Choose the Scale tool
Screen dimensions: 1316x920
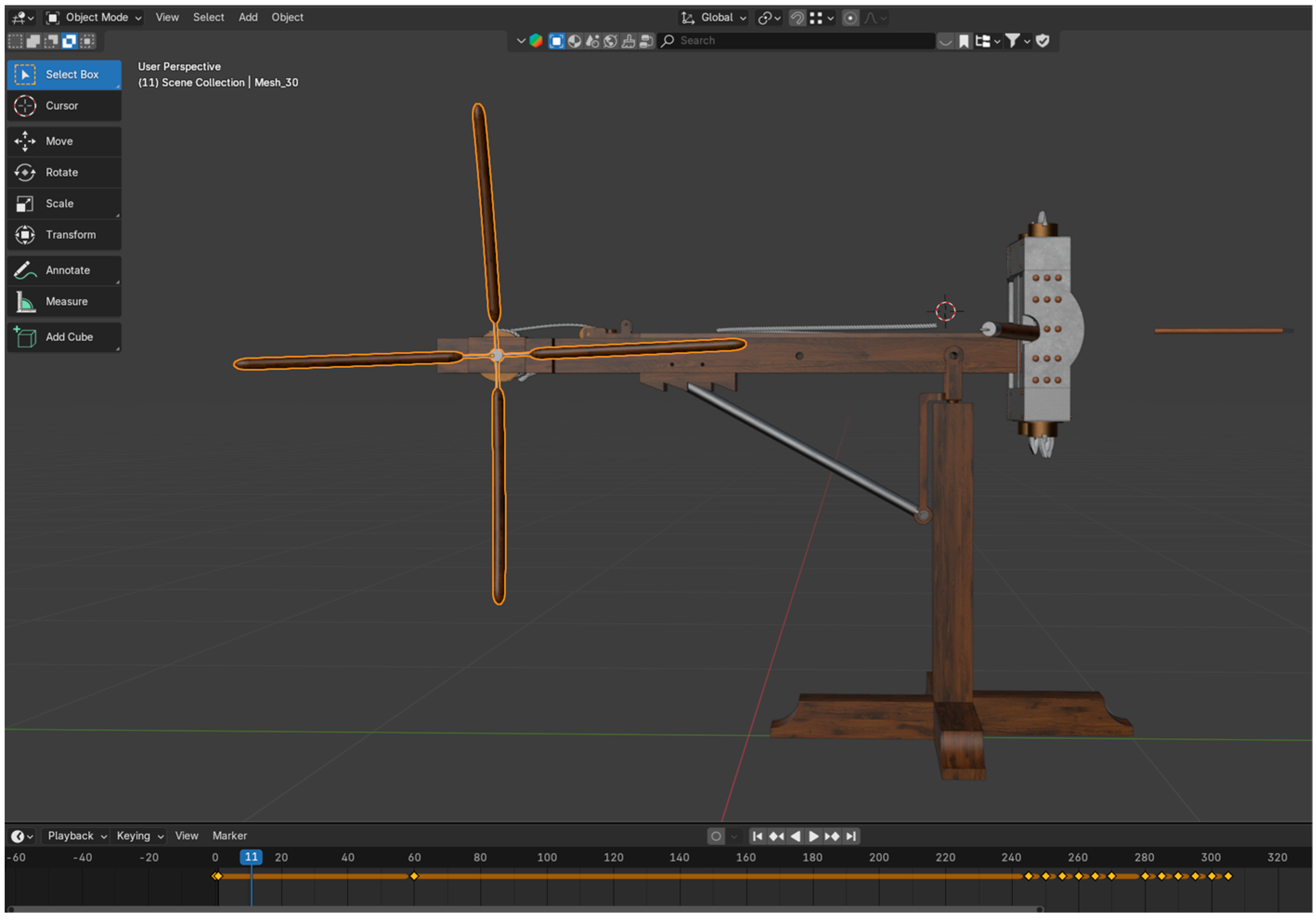(x=63, y=204)
